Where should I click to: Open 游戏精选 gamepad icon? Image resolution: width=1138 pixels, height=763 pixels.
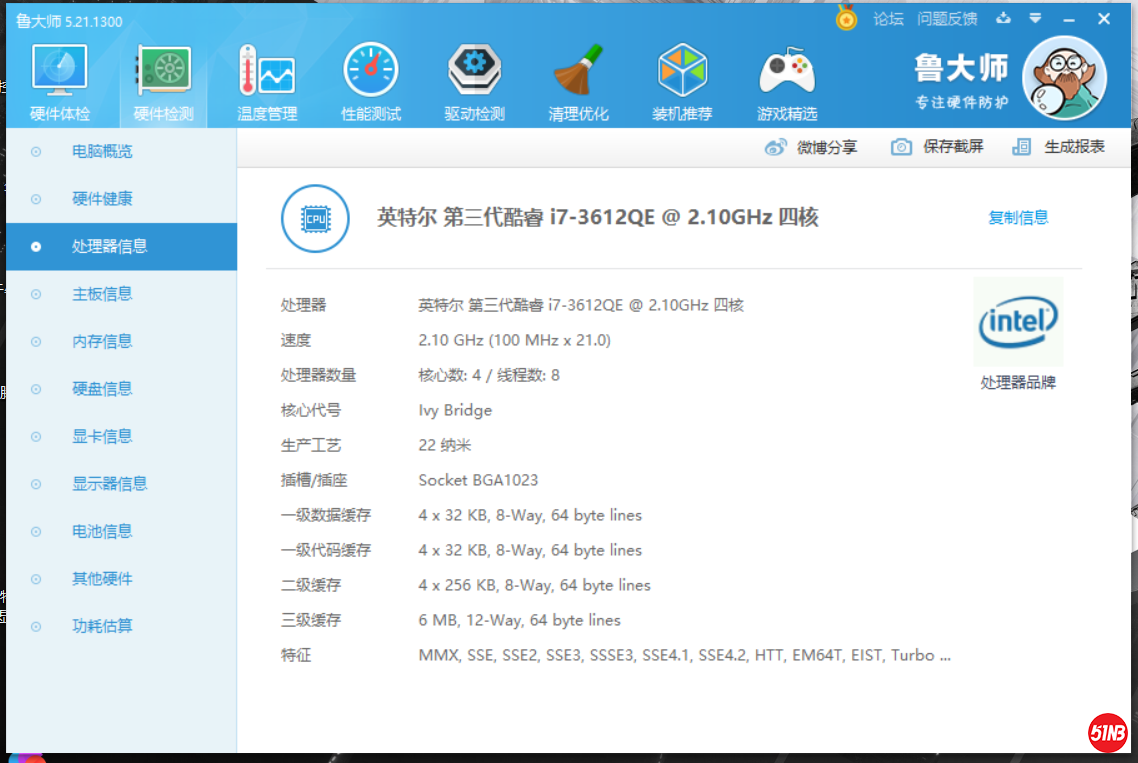click(787, 82)
